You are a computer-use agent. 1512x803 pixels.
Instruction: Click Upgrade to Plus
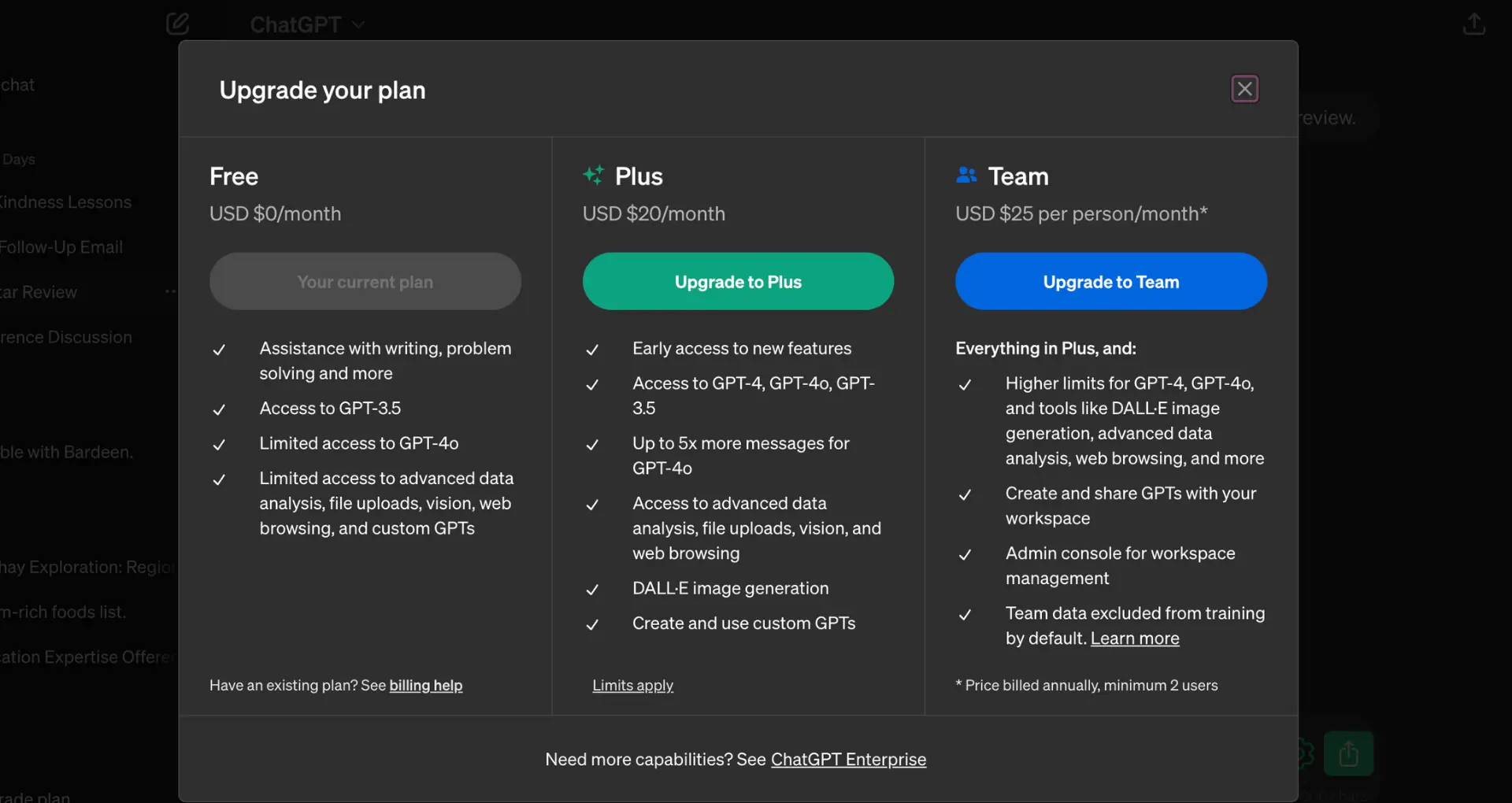tap(738, 281)
